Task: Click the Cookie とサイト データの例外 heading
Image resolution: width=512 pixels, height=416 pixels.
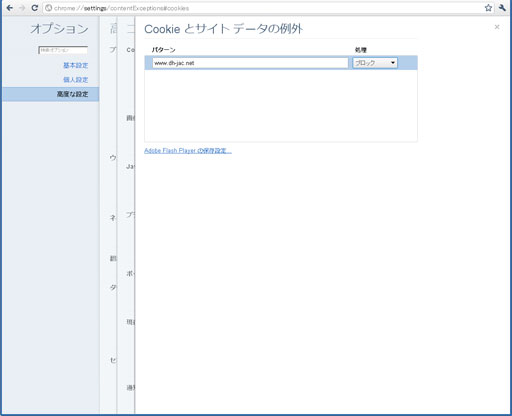Action: pos(223,29)
